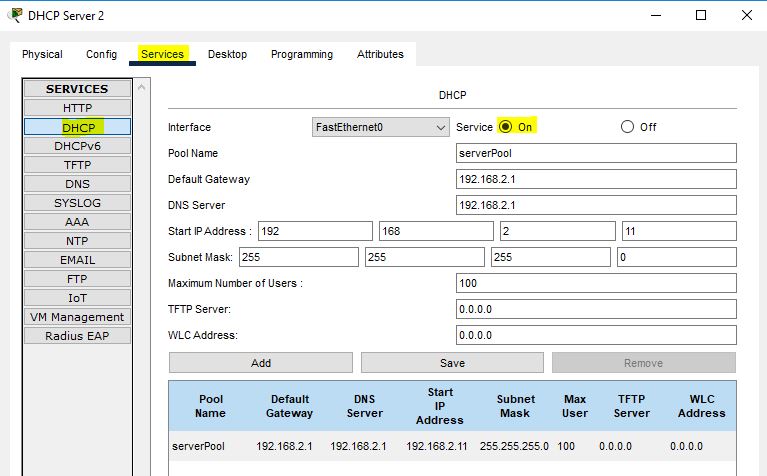Open the SYSLOG service

[77, 203]
